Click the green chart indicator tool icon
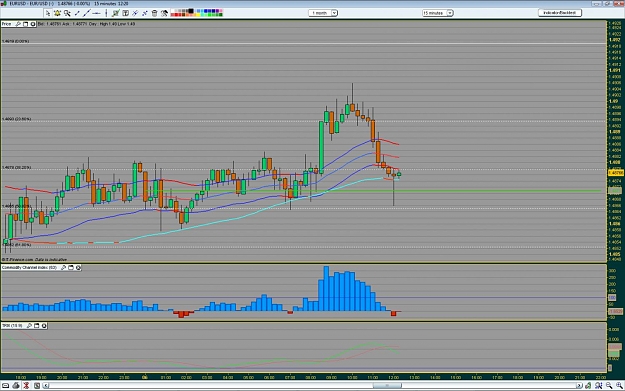 coord(116,13)
